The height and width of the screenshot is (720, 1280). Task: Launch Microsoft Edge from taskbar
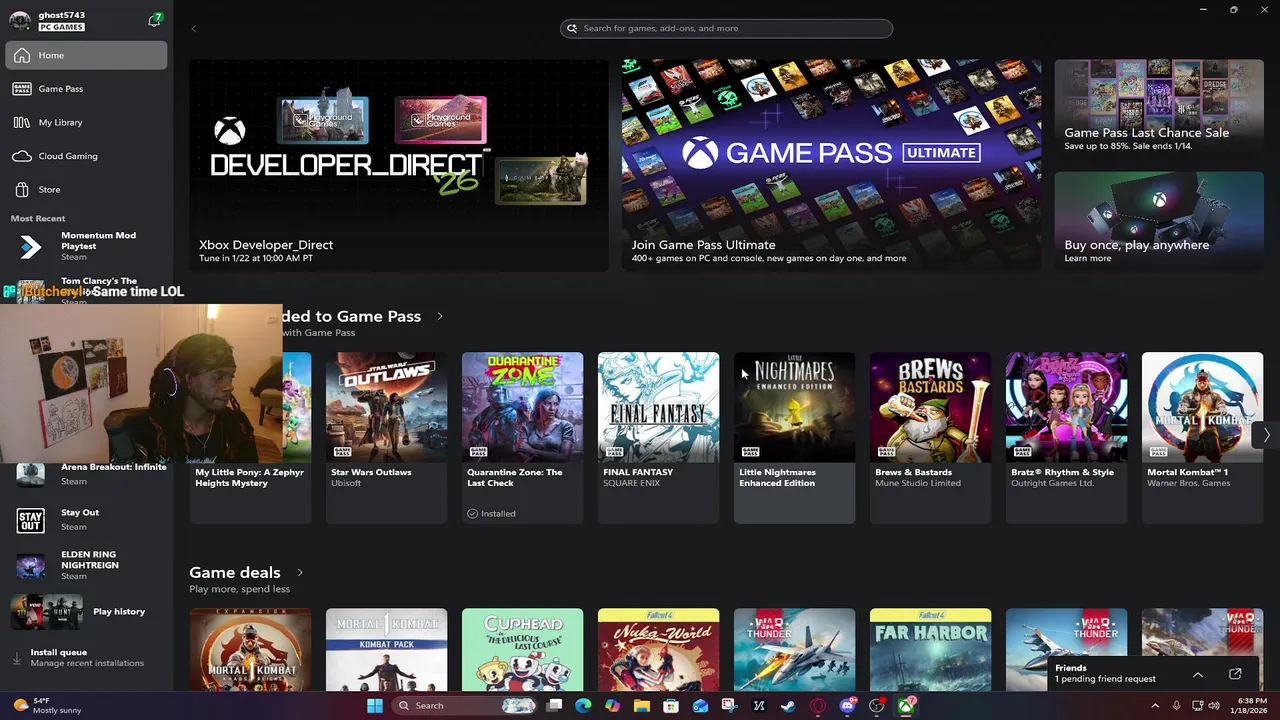[x=583, y=705]
